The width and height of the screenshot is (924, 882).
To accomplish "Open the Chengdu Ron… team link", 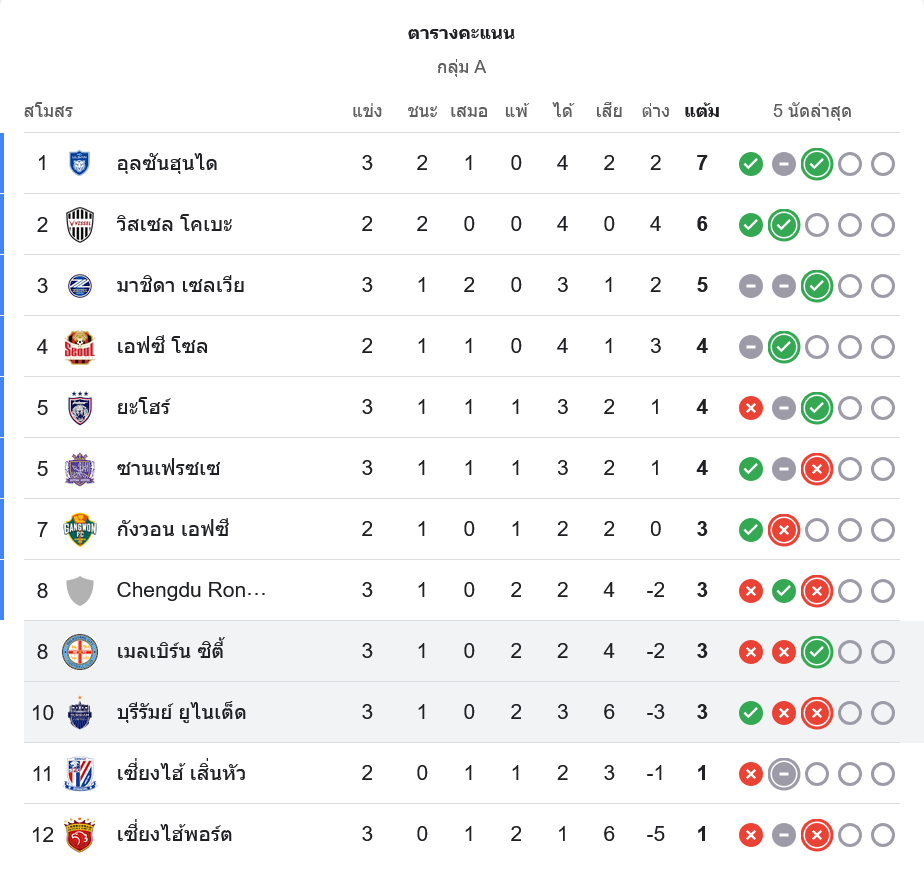I will click(x=191, y=591).
